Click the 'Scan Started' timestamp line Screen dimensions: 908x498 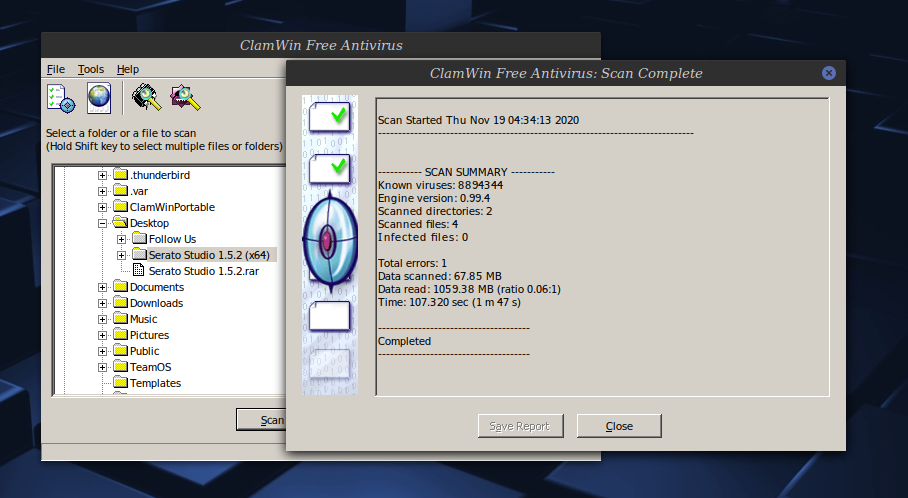(478, 120)
